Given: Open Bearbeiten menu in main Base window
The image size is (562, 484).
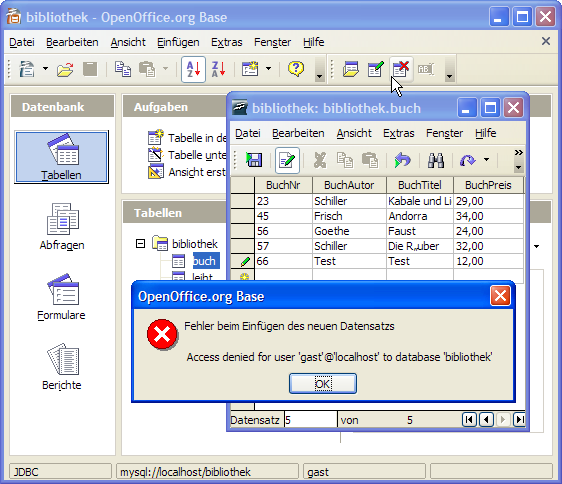Looking at the screenshot, I should tap(72, 42).
